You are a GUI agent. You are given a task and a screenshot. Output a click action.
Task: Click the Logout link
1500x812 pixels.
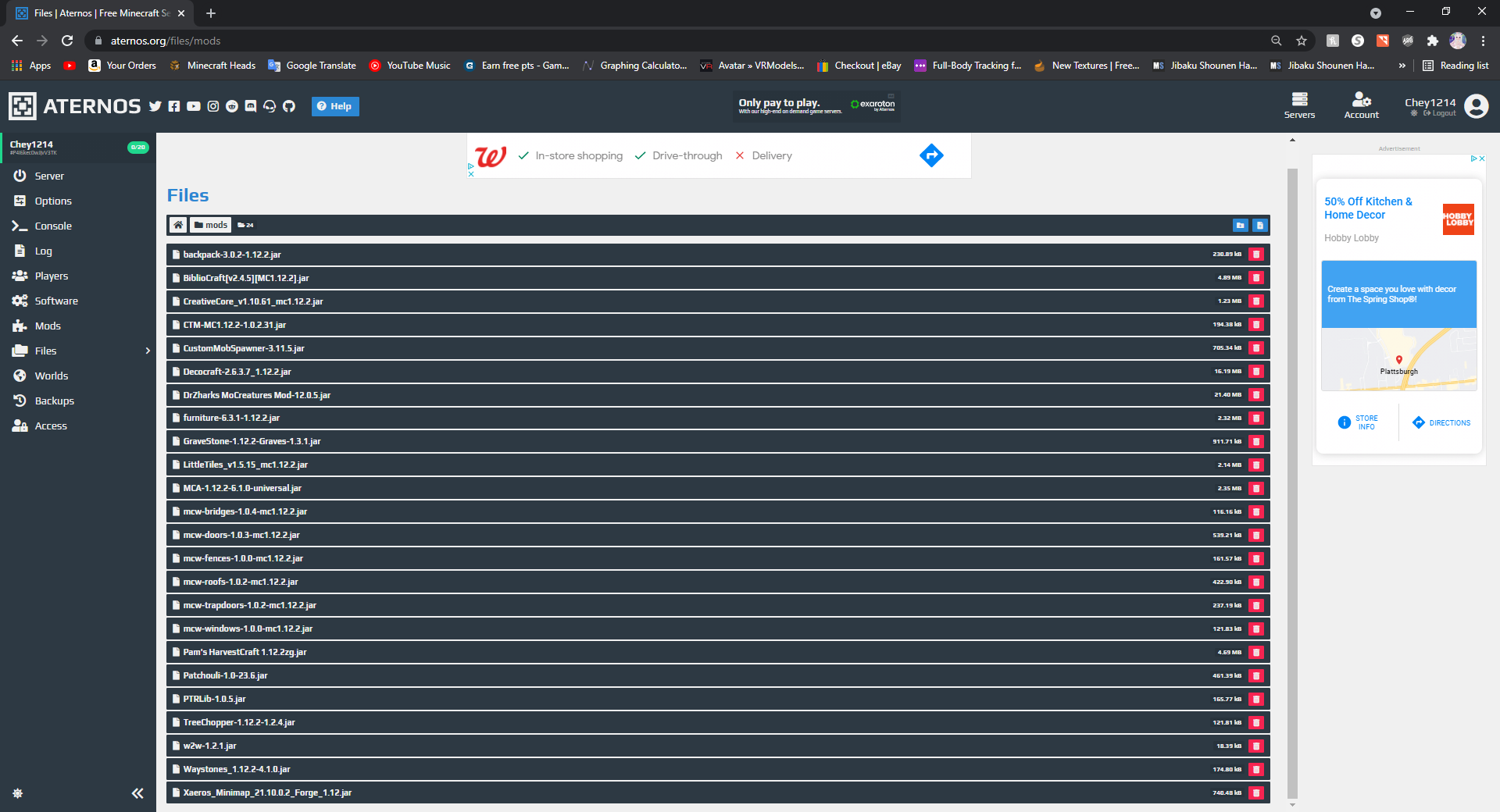(1439, 113)
